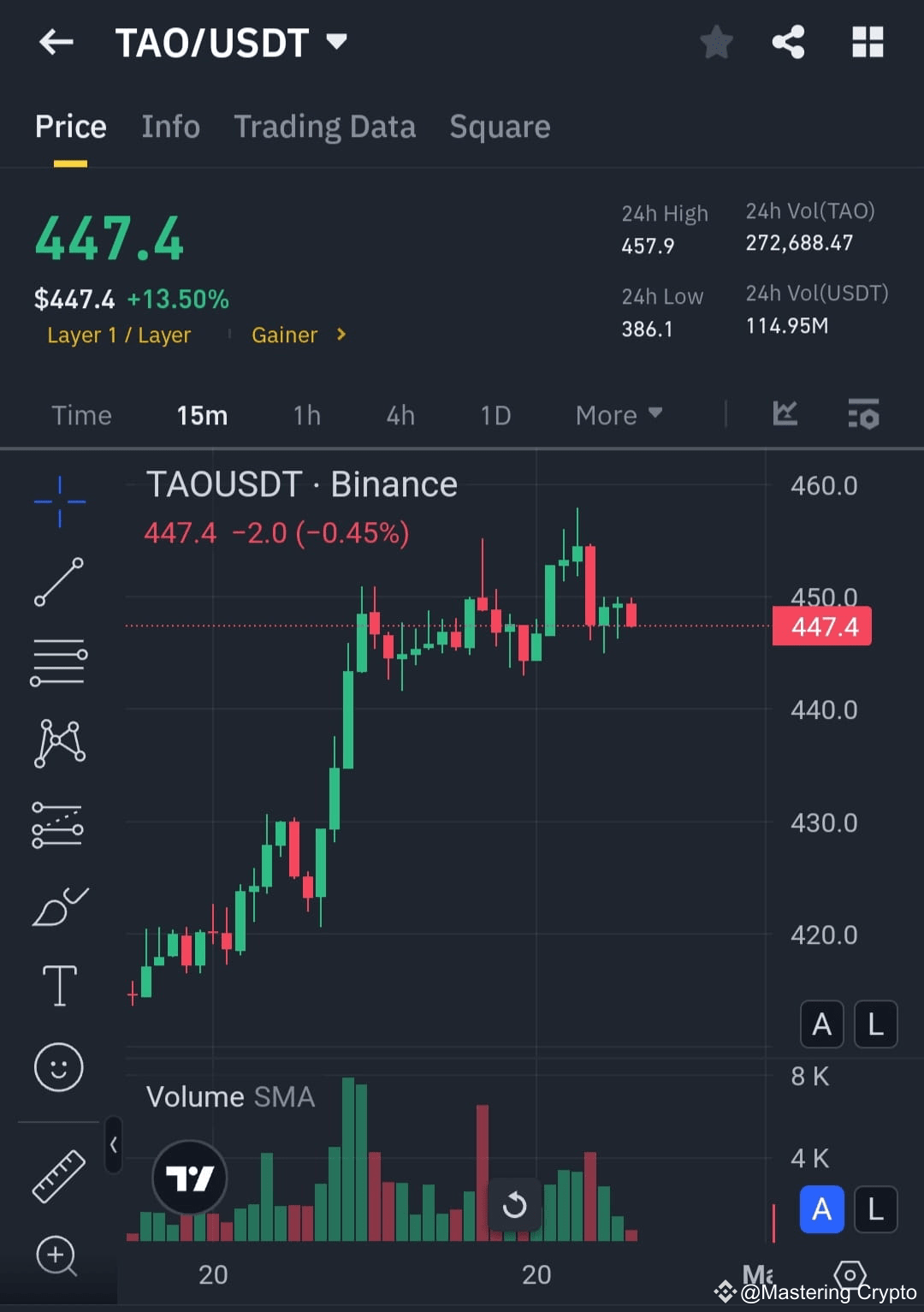Open the technical indicators panel
Image resolution: width=924 pixels, height=1312 pixels.
tap(863, 415)
